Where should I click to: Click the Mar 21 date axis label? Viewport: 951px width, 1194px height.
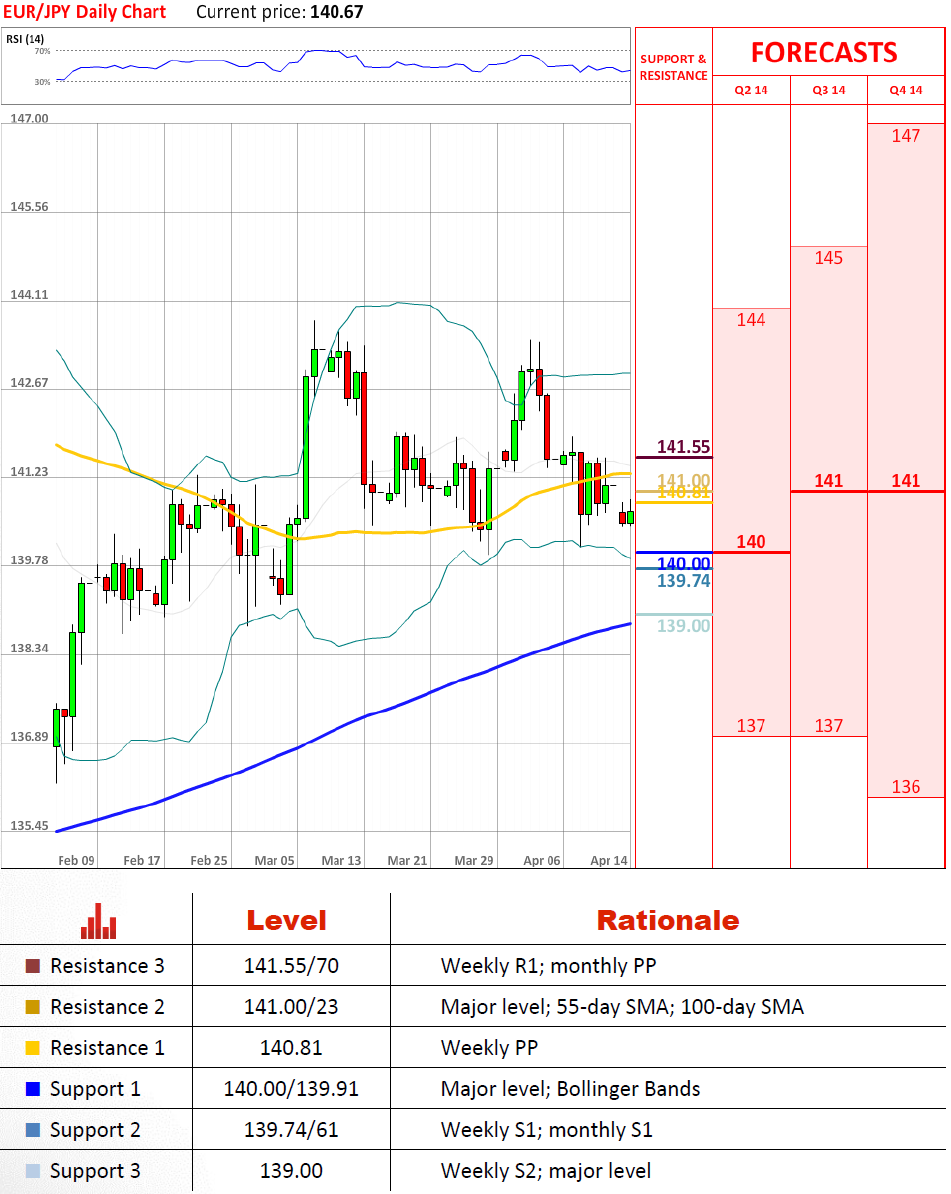[x=407, y=860]
